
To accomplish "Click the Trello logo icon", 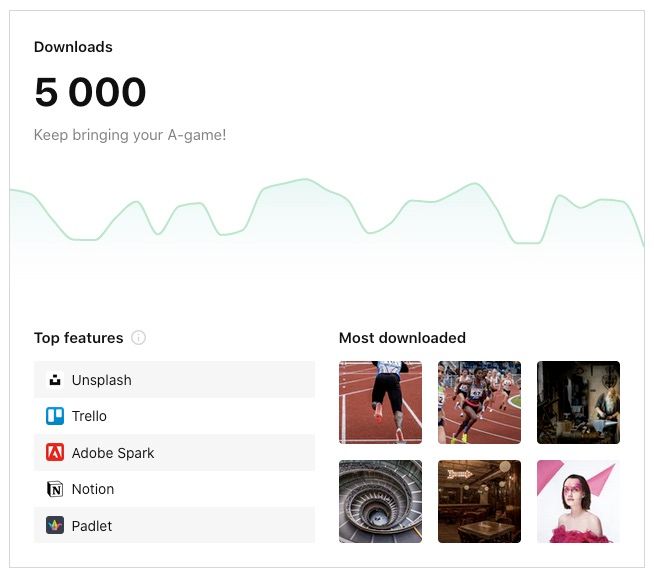I will coord(55,416).
